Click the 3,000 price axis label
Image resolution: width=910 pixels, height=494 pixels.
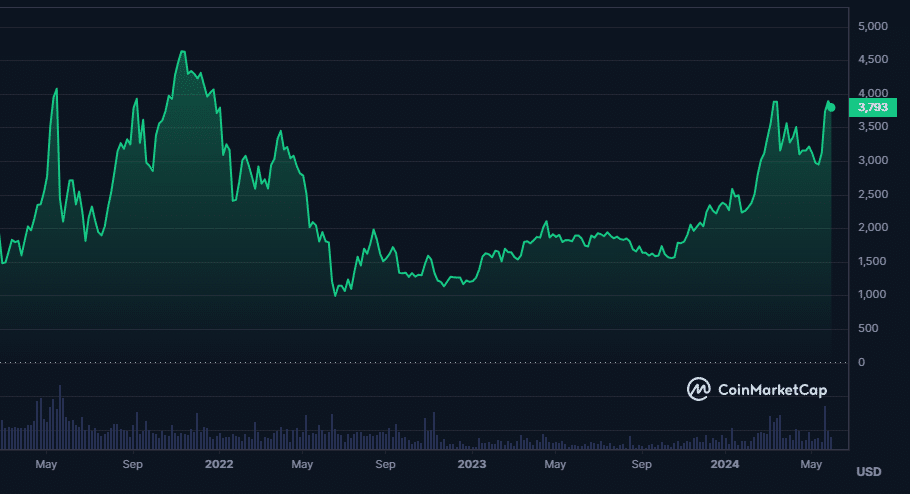[x=874, y=161]
